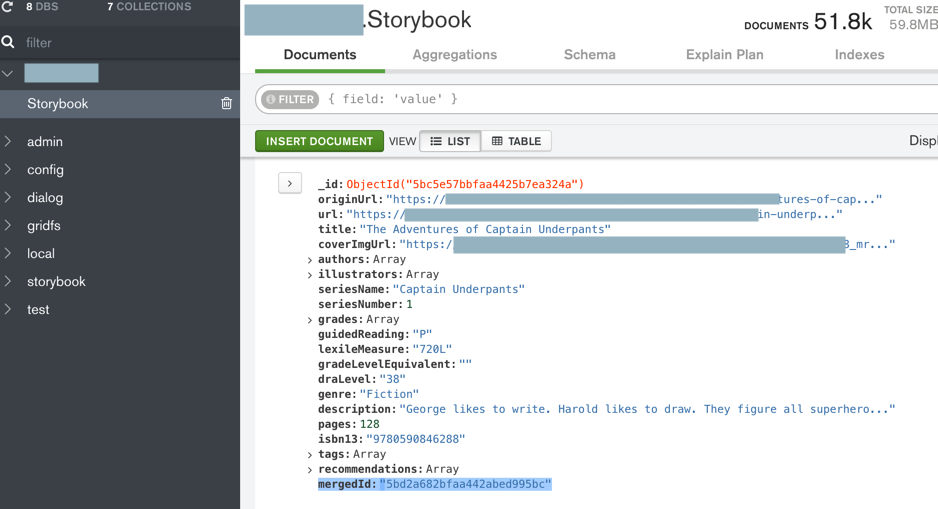
Task: Click the filter info icon button
Action: click(x=290, y=99)
